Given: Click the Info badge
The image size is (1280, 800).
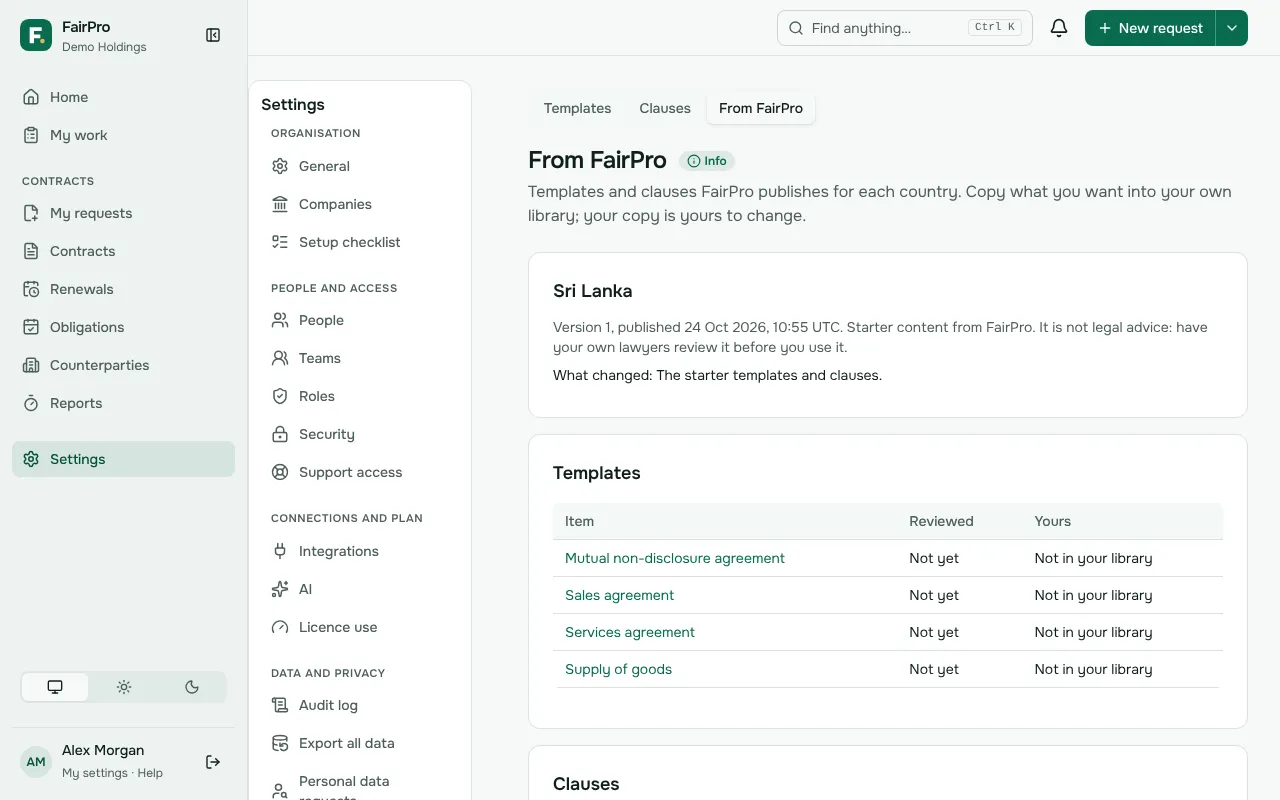Looking at the screenshot, I should point(707,161).
